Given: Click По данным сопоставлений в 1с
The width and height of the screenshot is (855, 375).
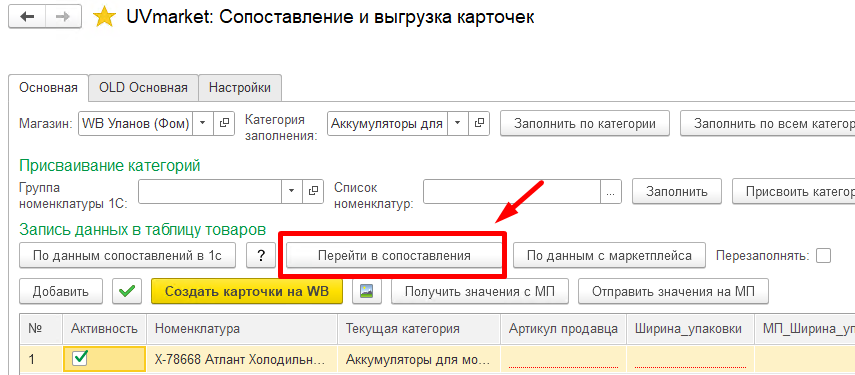Looking at the screenshot, I should 128,256.
